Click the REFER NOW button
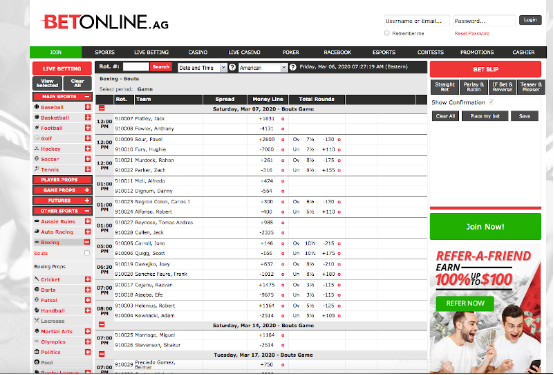This screenshot has width=554, height=375. [465, 303]
